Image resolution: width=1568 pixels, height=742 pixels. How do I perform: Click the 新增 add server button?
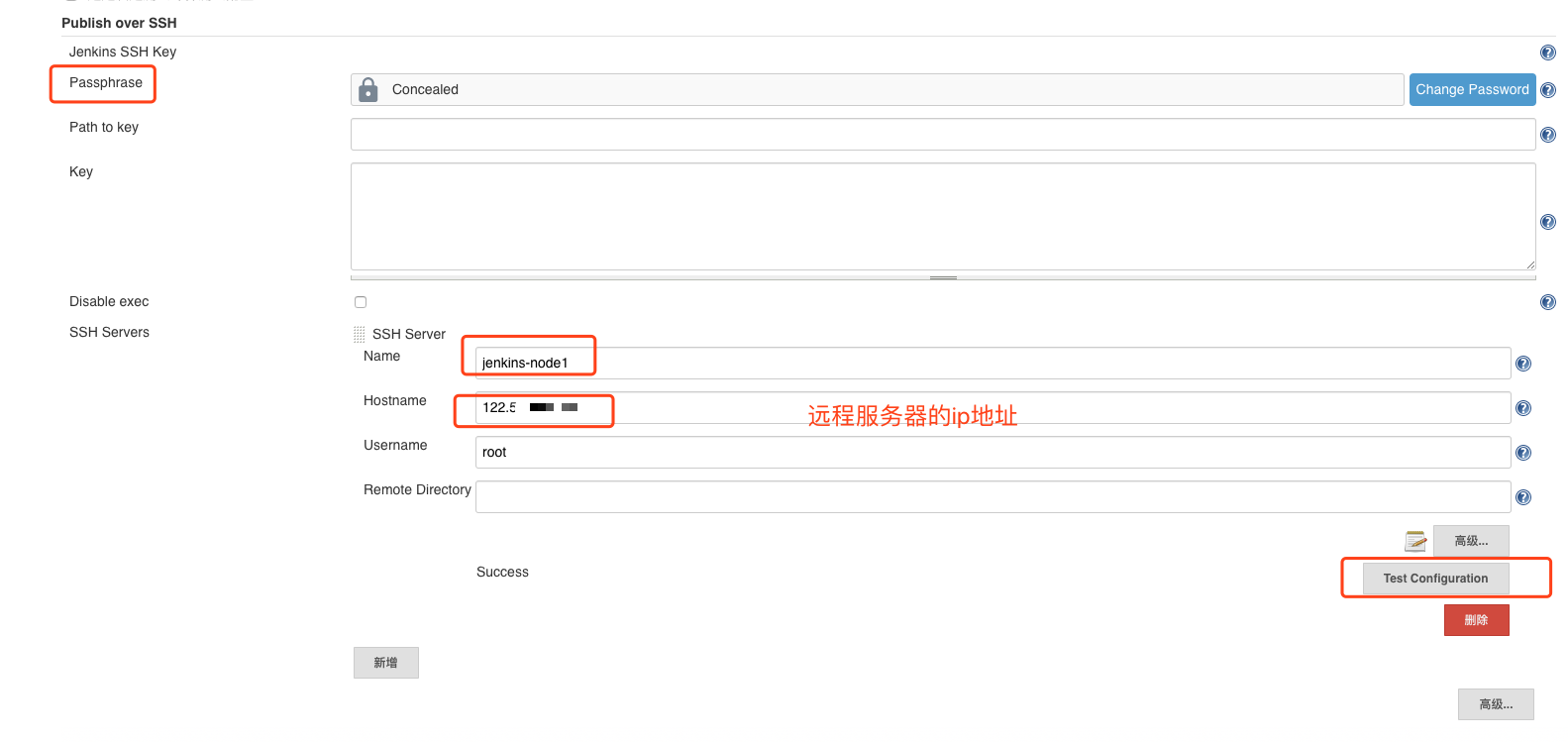pos(386,663)
